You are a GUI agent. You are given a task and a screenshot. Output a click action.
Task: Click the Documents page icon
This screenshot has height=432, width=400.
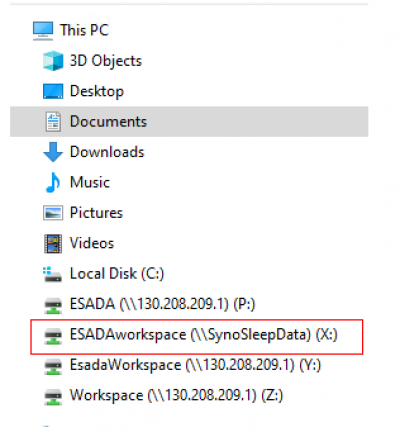(x=53, y=122)
